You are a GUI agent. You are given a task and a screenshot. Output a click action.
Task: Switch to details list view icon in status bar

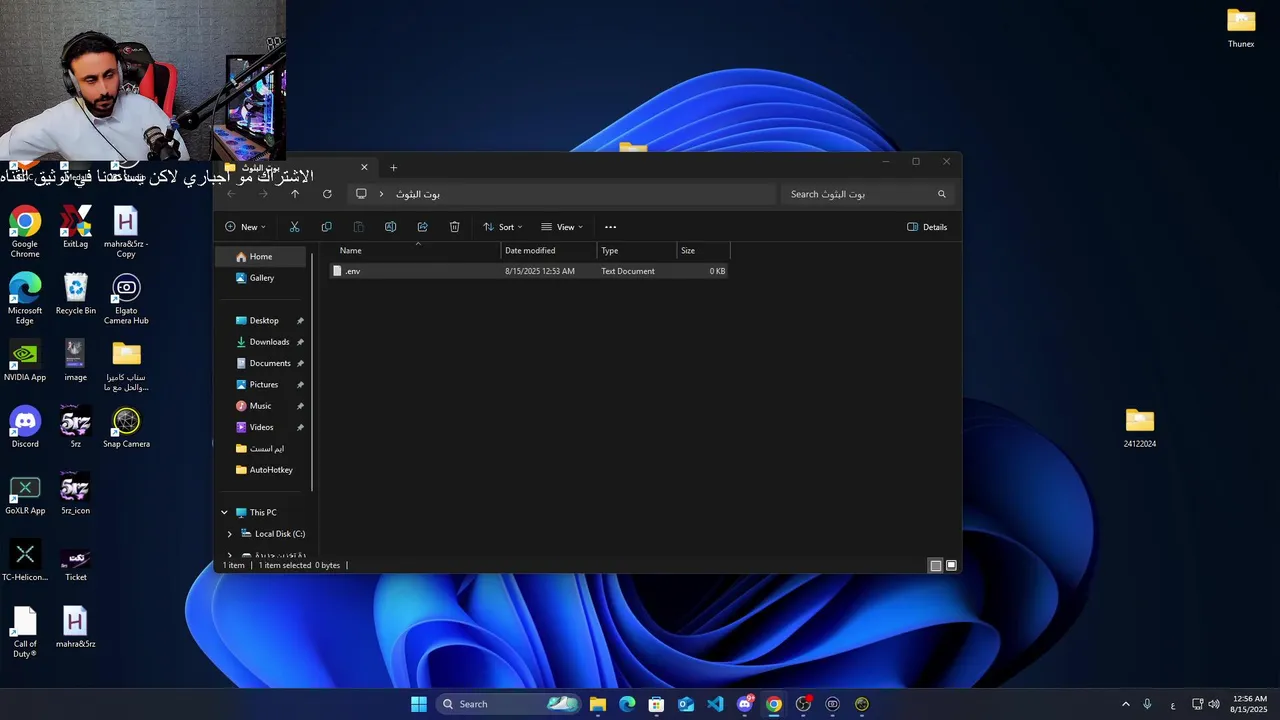coord(935,565)
